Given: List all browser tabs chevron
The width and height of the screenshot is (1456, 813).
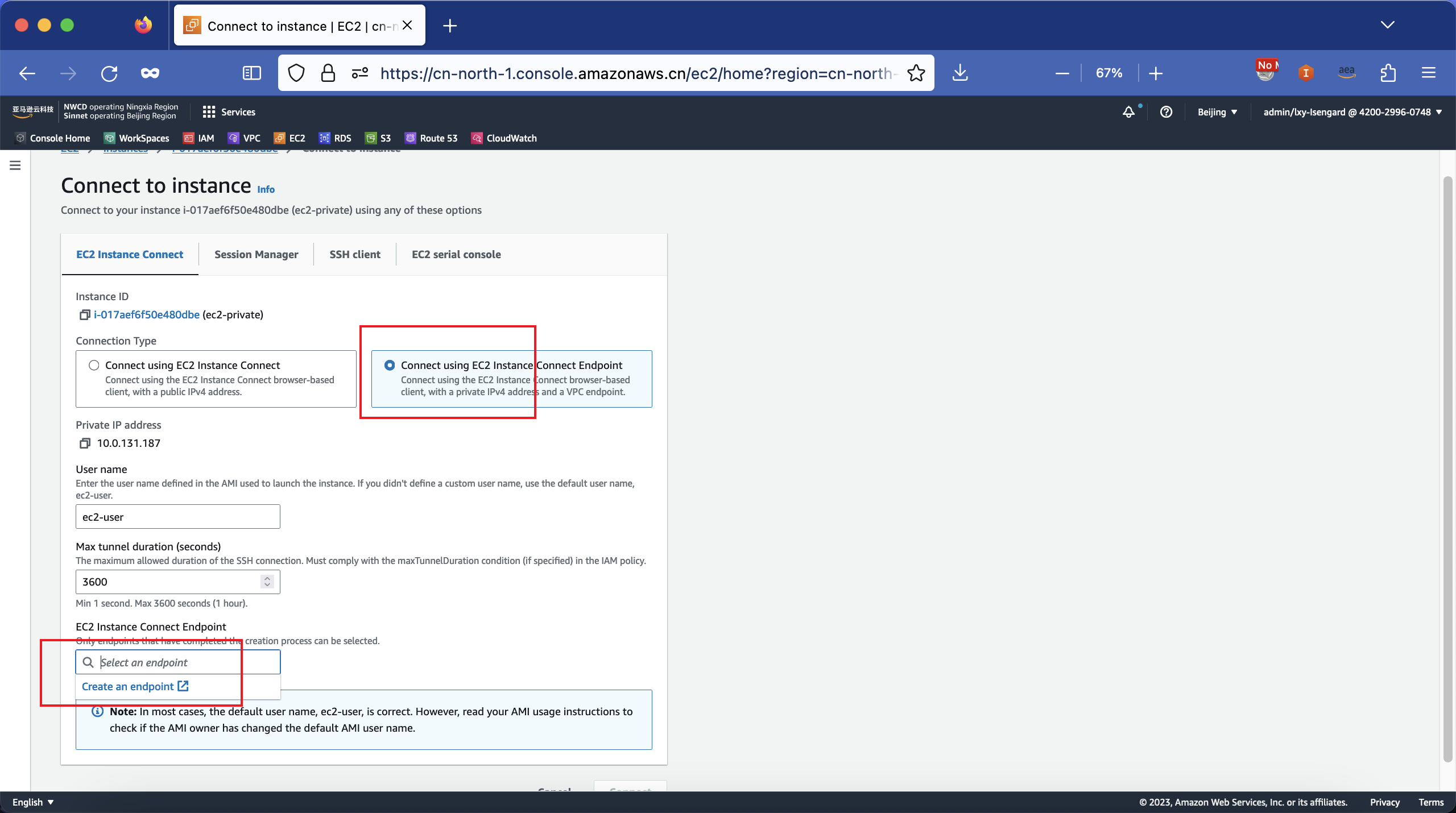Looking at the screenshot, I should (1388, 24).
